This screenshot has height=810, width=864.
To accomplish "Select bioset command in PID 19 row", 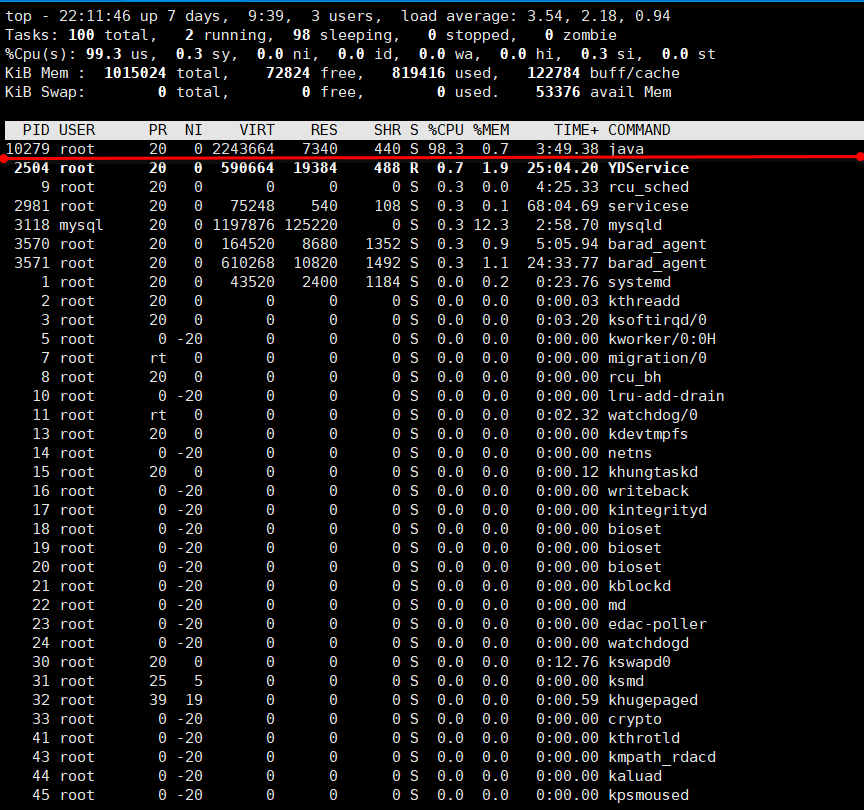I will click(x=635, y=548).
